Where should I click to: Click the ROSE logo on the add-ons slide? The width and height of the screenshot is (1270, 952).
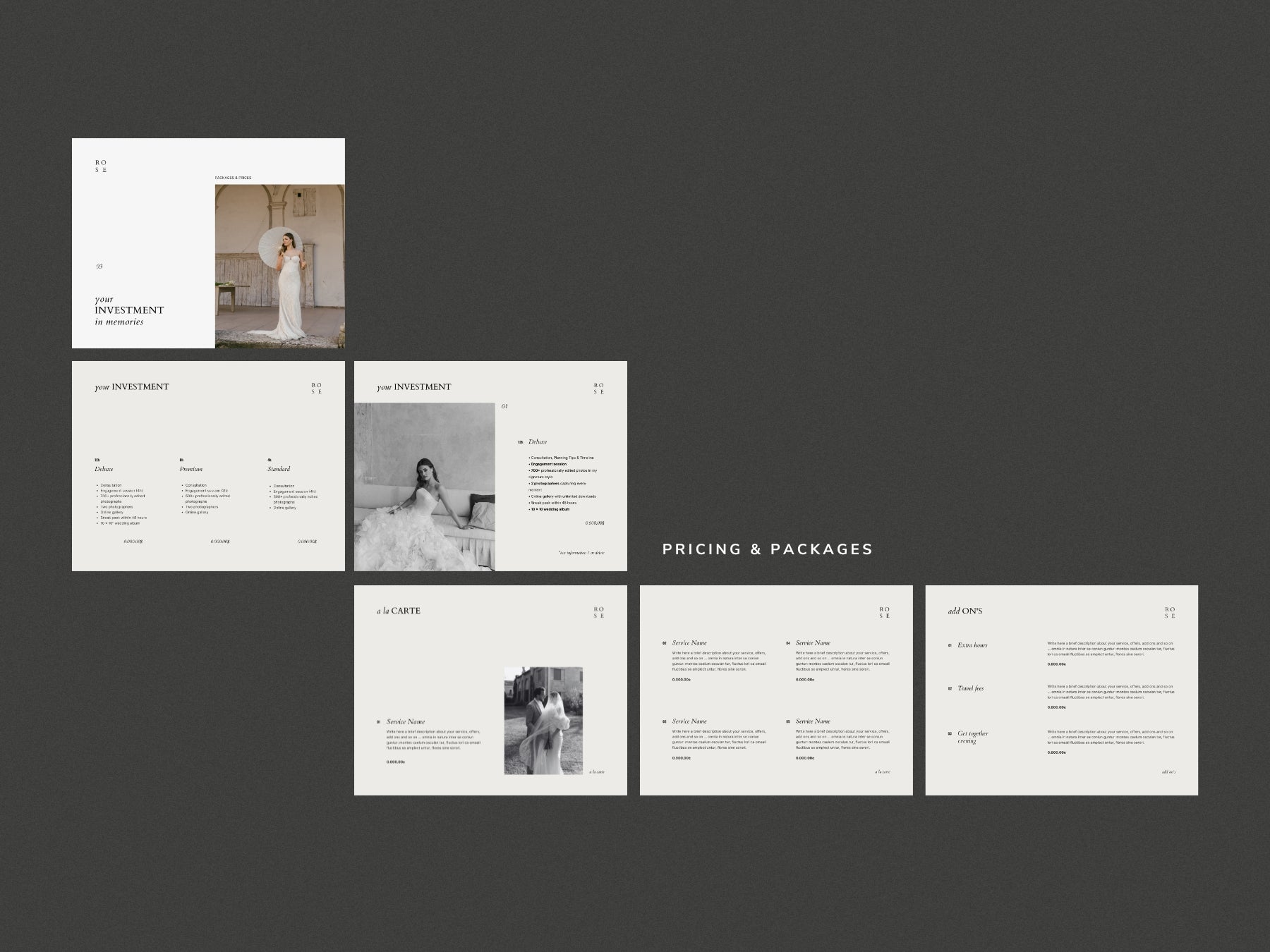coord(1170,613)
